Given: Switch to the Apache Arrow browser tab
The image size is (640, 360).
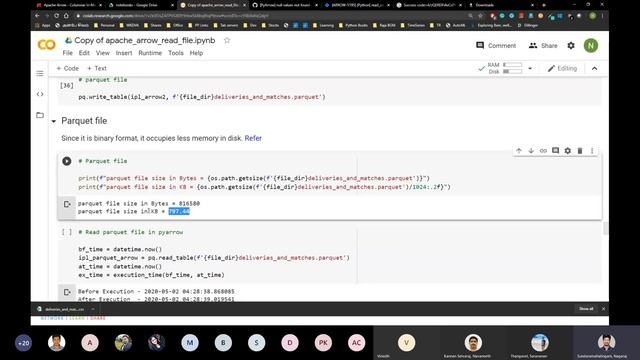Looking at the screenshot, I should pos(69,5).
